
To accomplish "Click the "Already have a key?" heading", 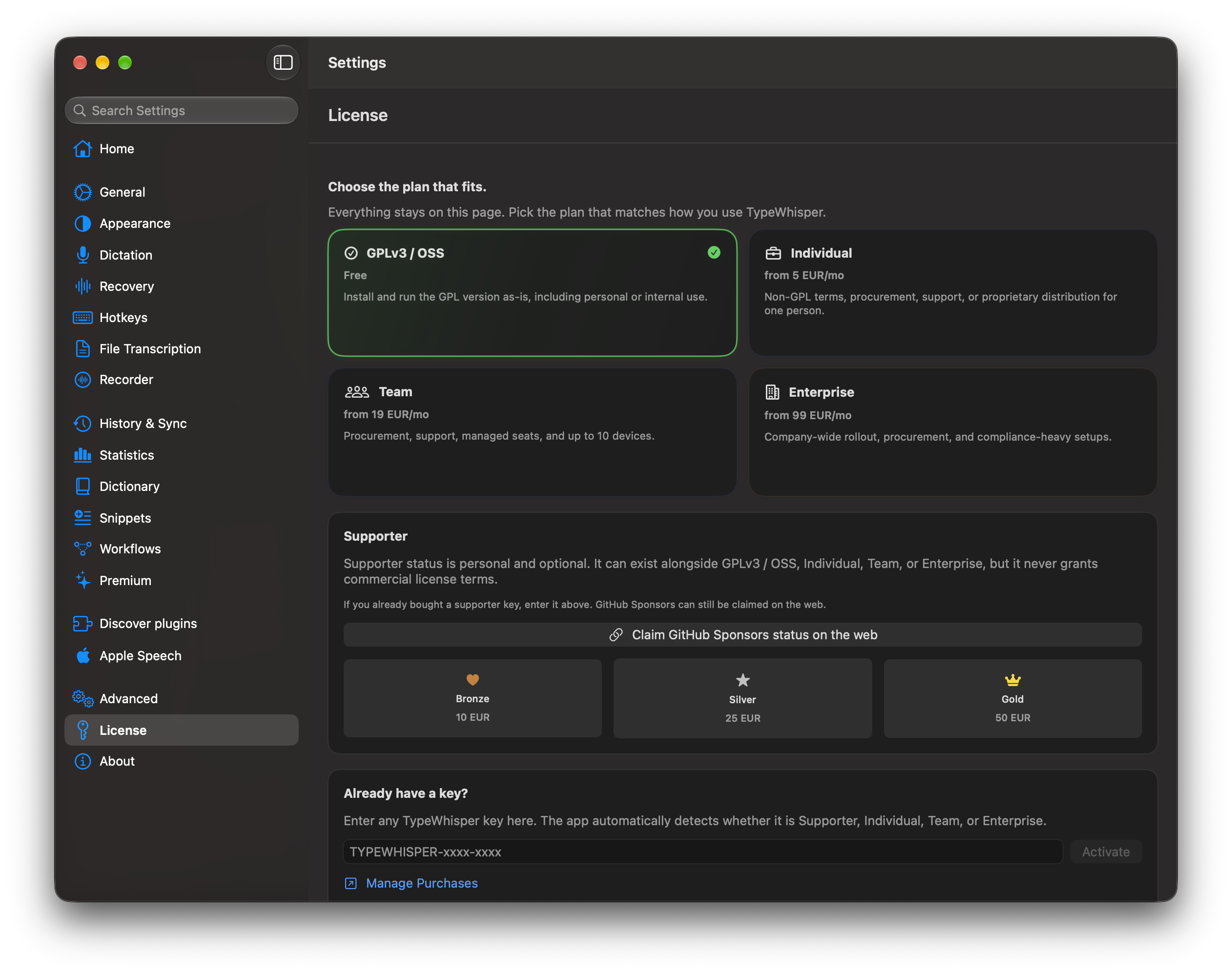I will 406,793.
